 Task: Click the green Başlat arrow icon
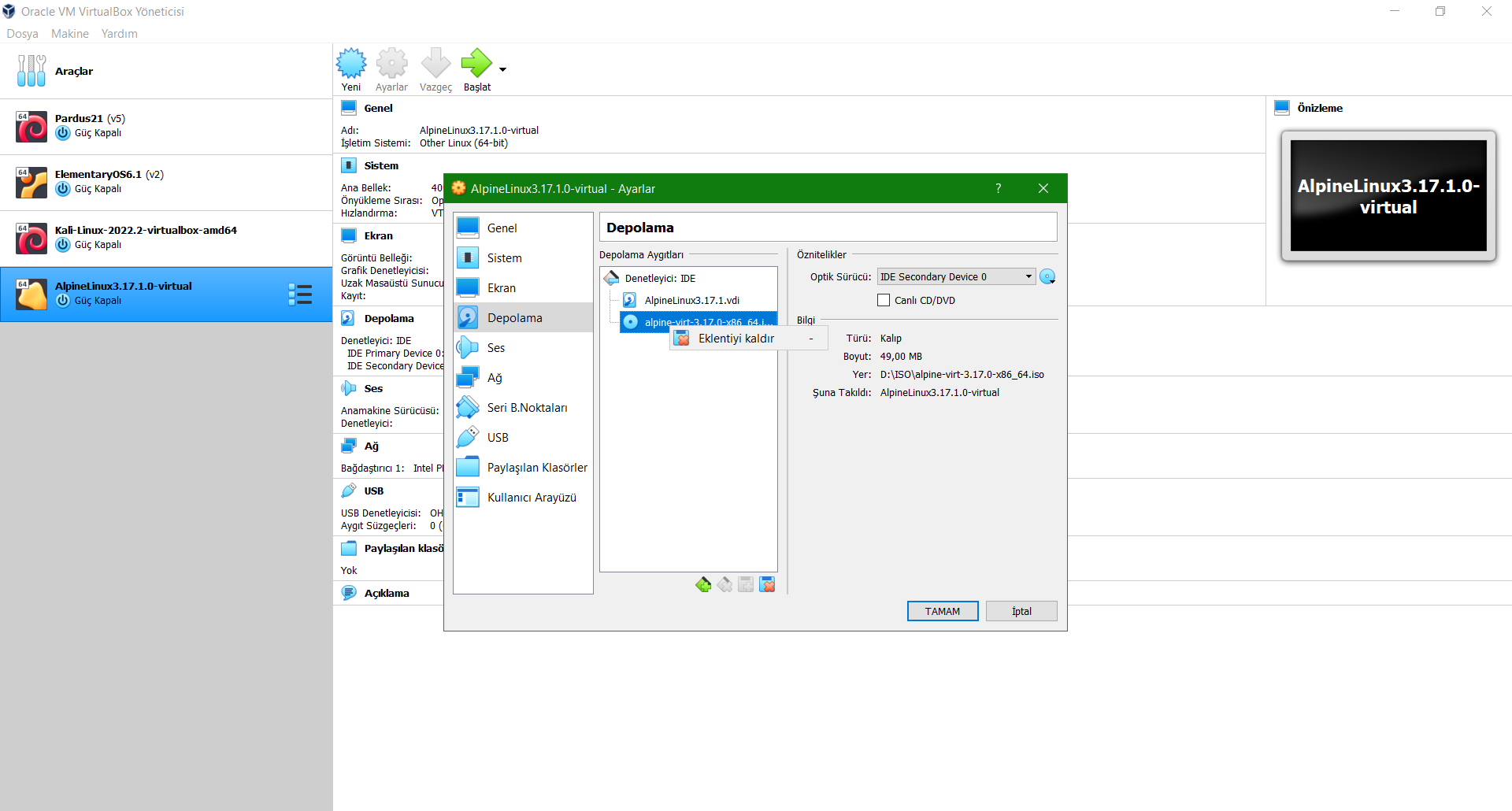coord(476,63)
